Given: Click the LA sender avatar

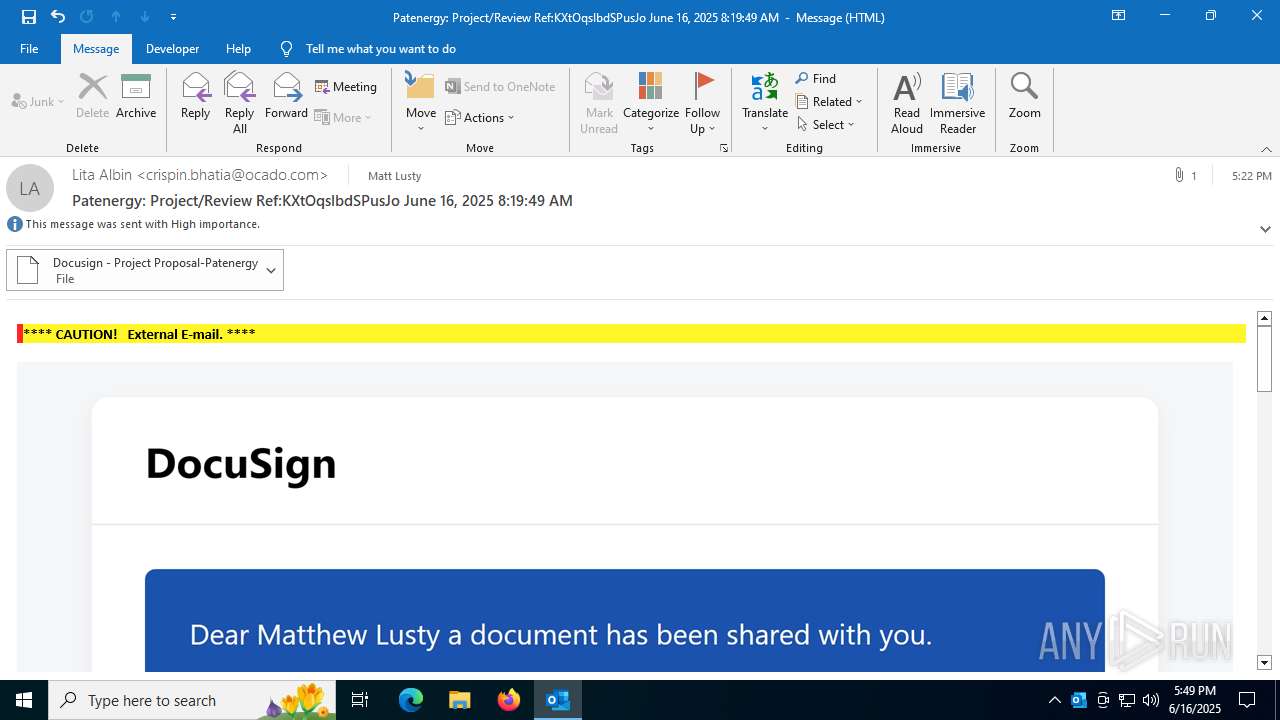Looking at the screenshot, I should pos(30,188).
